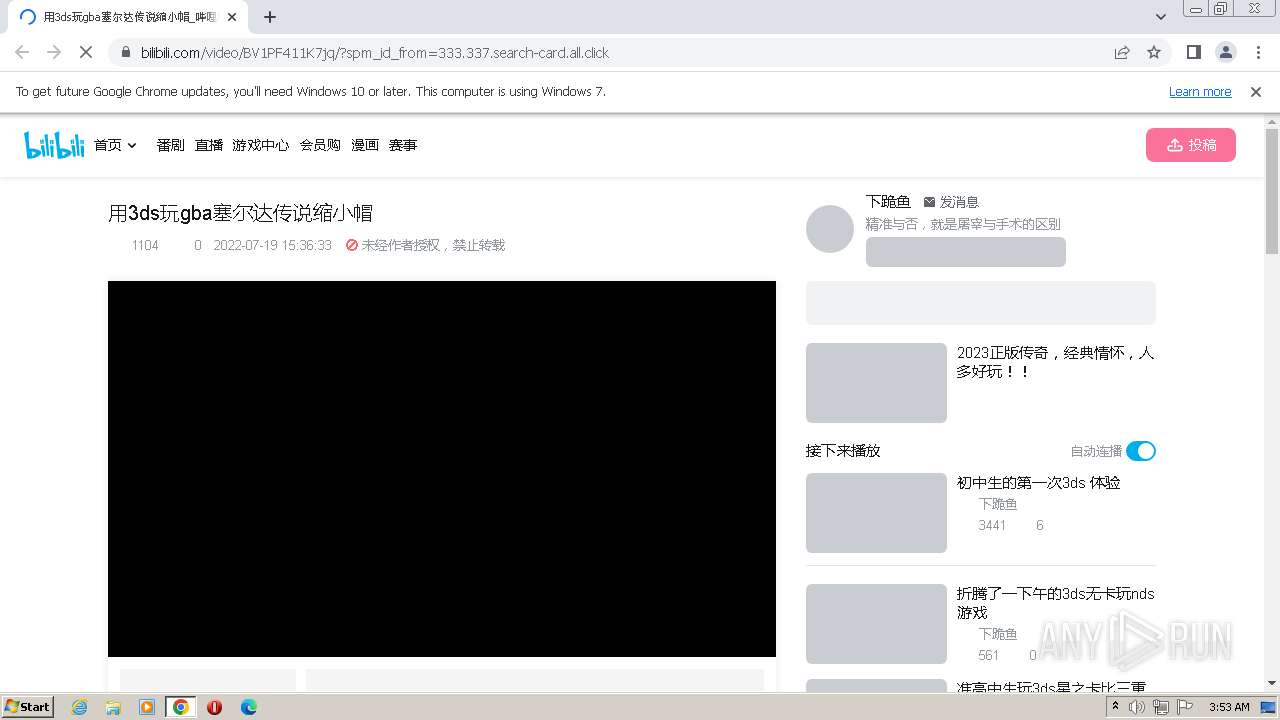The width and height of the screenshot is (1280, 720).
Task: Open the Chrome three-dot menu
Action: (1257, 52)
